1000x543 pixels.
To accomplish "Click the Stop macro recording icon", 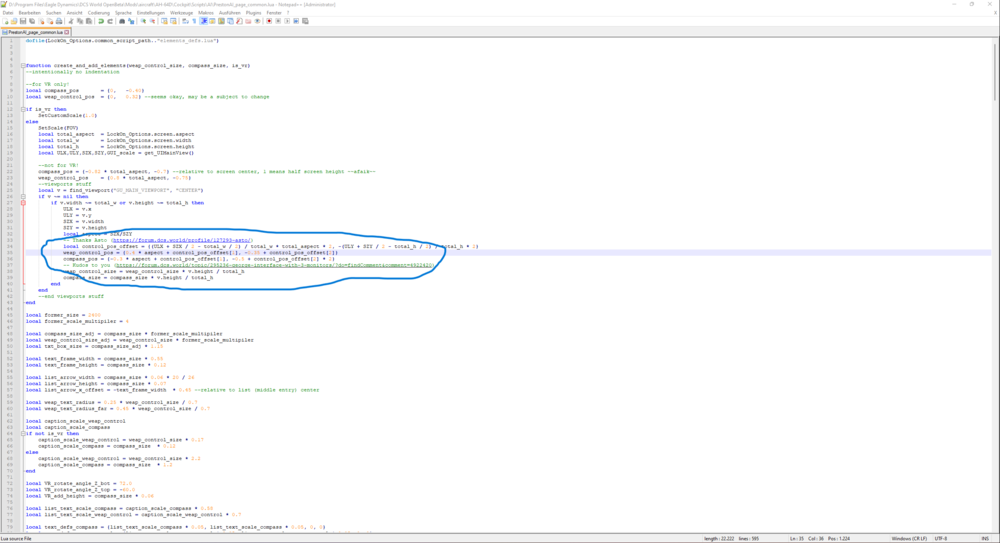I will (x=278, y=21).
